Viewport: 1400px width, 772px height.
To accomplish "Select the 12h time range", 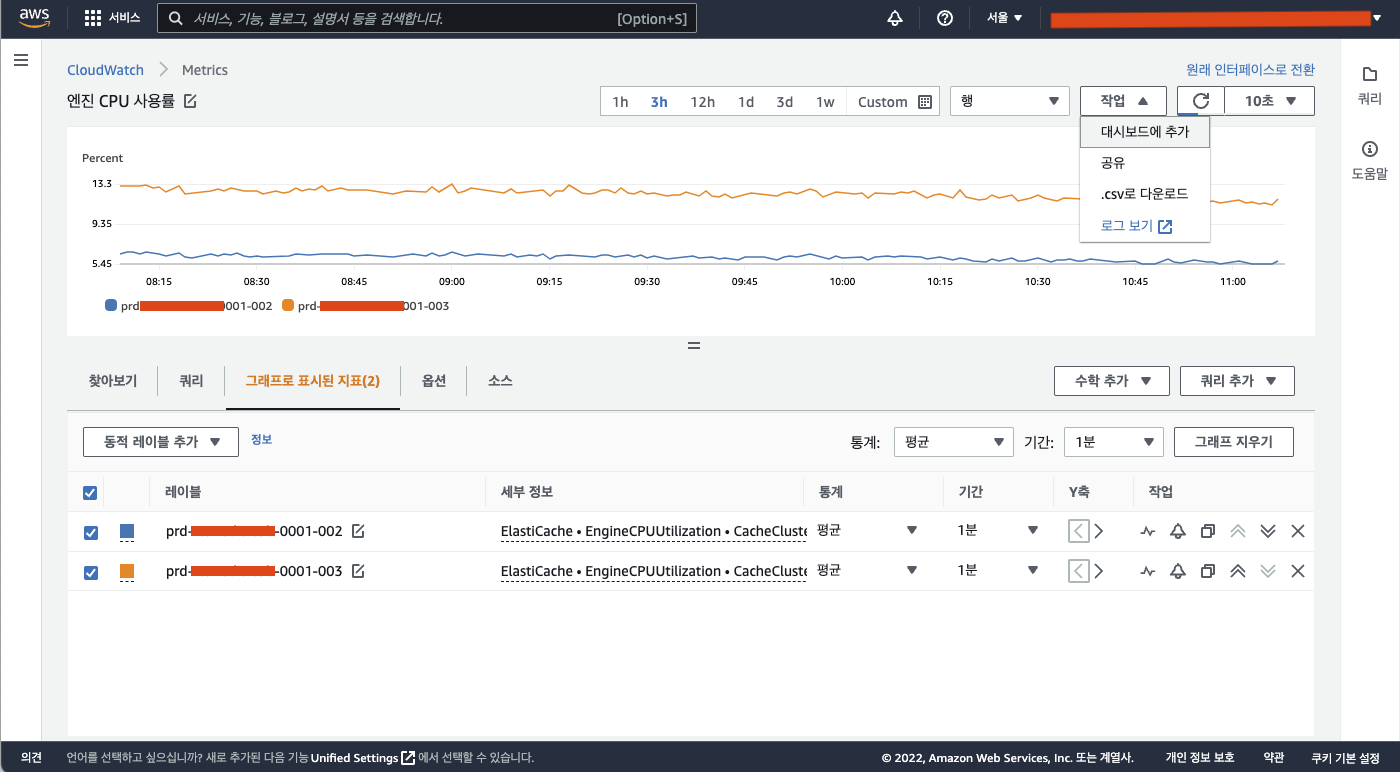I will (702, 102).
